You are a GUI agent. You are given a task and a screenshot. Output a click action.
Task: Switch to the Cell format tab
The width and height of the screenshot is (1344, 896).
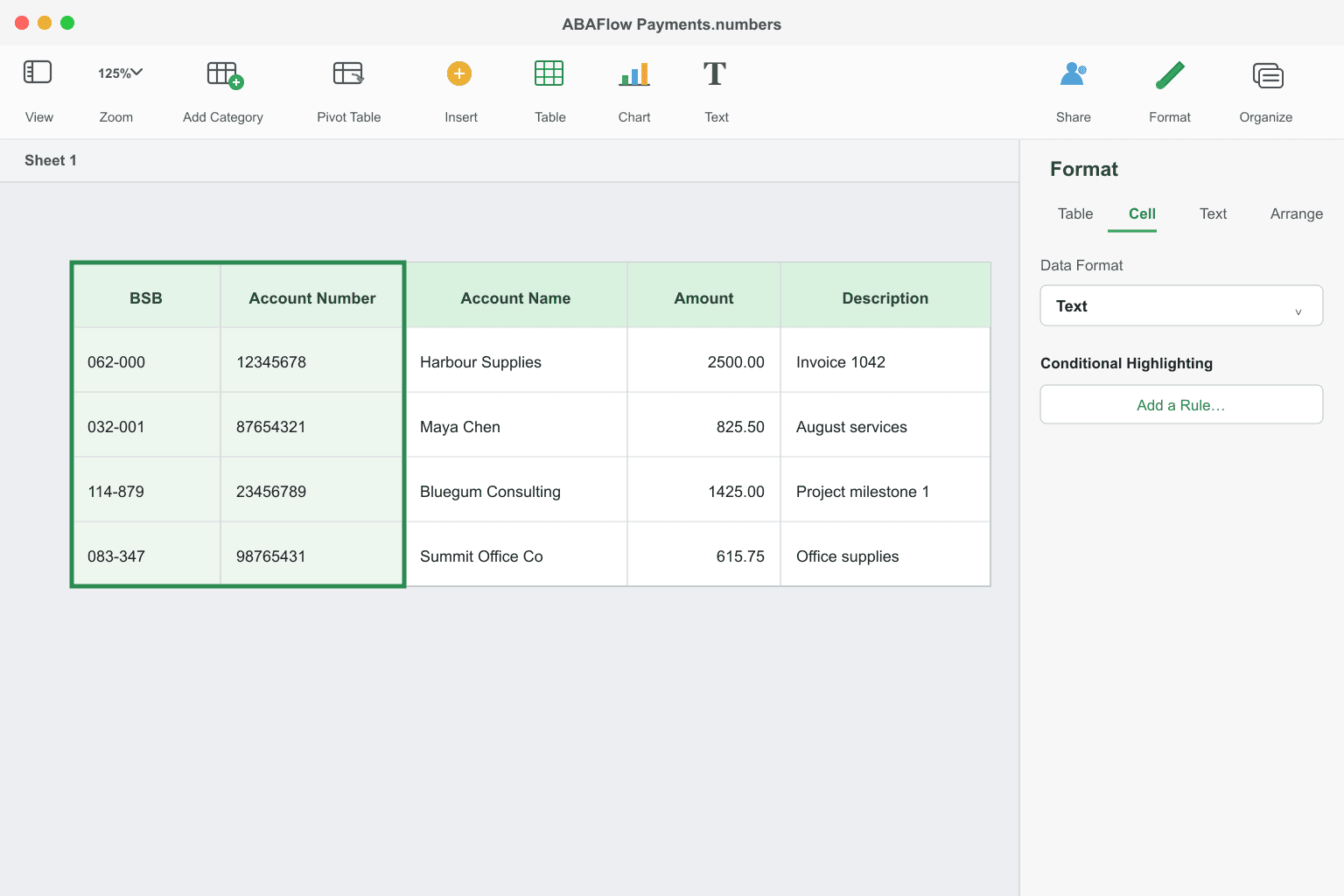tap(1142, 213)
